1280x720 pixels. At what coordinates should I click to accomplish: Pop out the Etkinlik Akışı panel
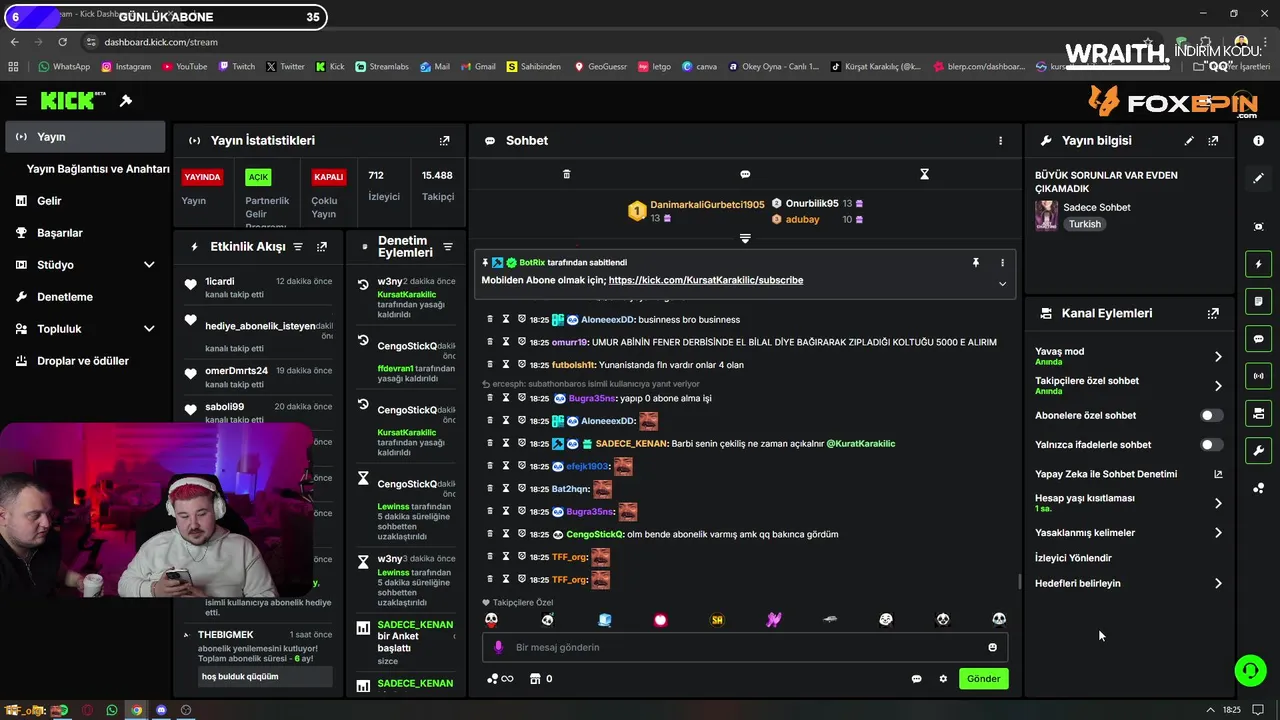tap(322, 246)
